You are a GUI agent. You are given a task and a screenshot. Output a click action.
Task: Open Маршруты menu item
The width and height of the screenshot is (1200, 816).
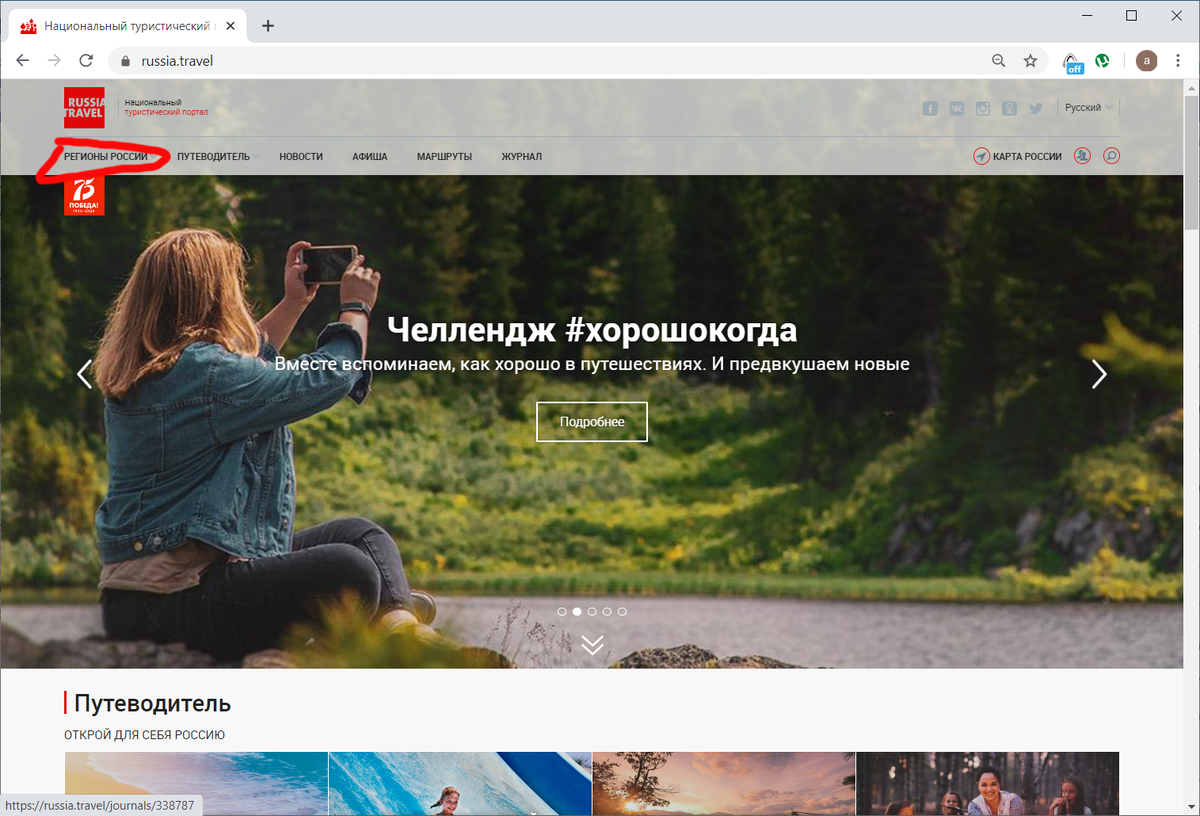tap(444, 157)
